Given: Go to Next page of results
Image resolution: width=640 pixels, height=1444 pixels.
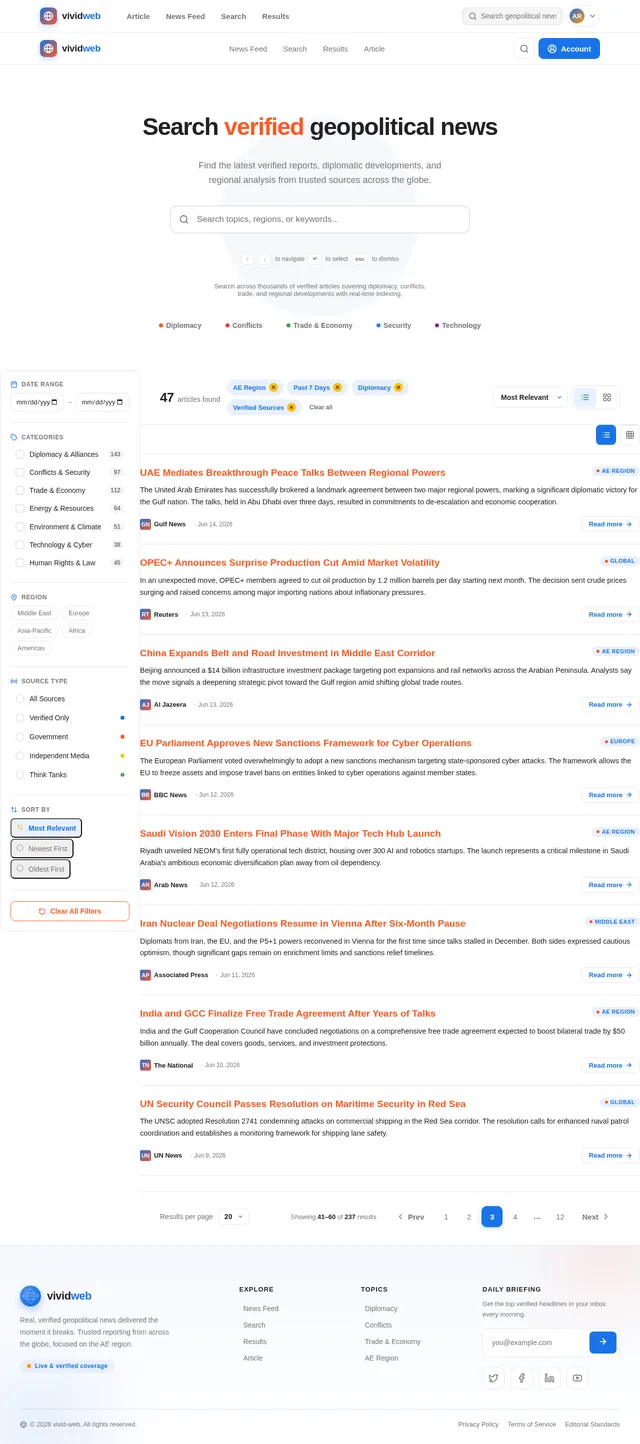Looking at the screenshot, I should tap(595, 1217).
